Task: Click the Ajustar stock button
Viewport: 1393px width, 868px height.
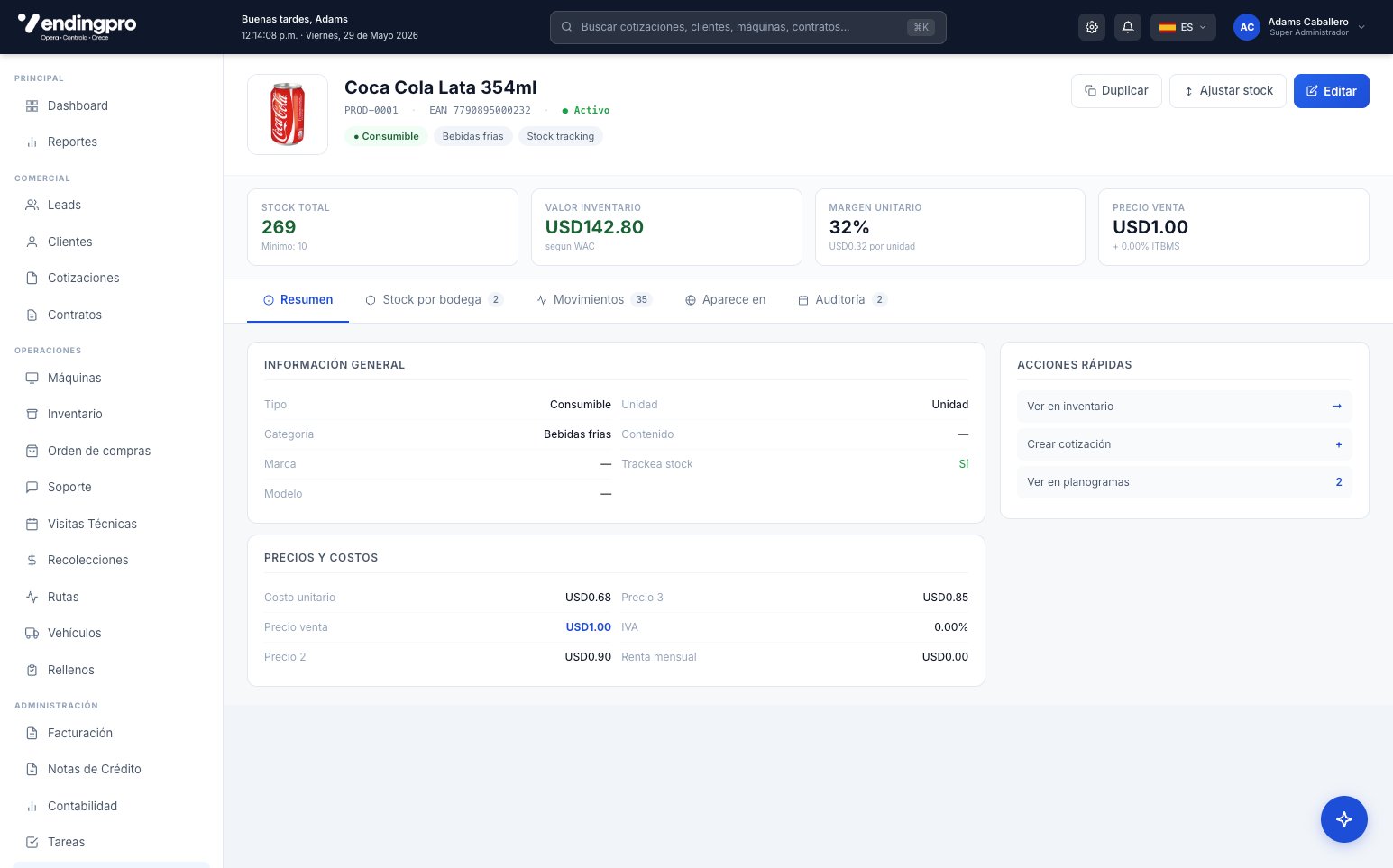Action: click(x=1228, y=91)
